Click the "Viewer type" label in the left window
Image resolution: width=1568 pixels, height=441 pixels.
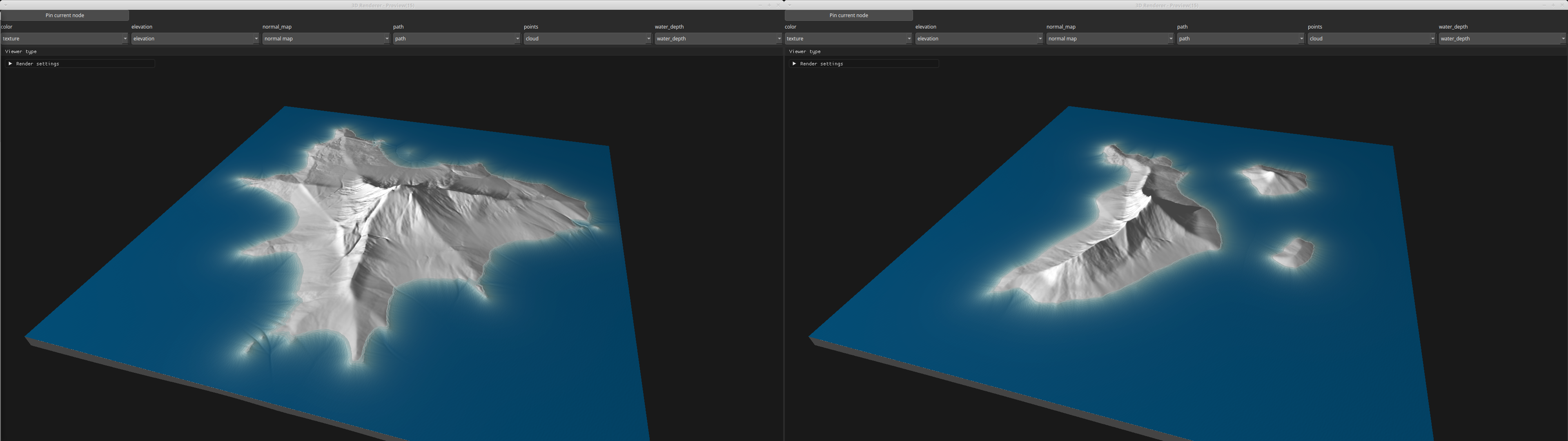click(x=21, y=52)
